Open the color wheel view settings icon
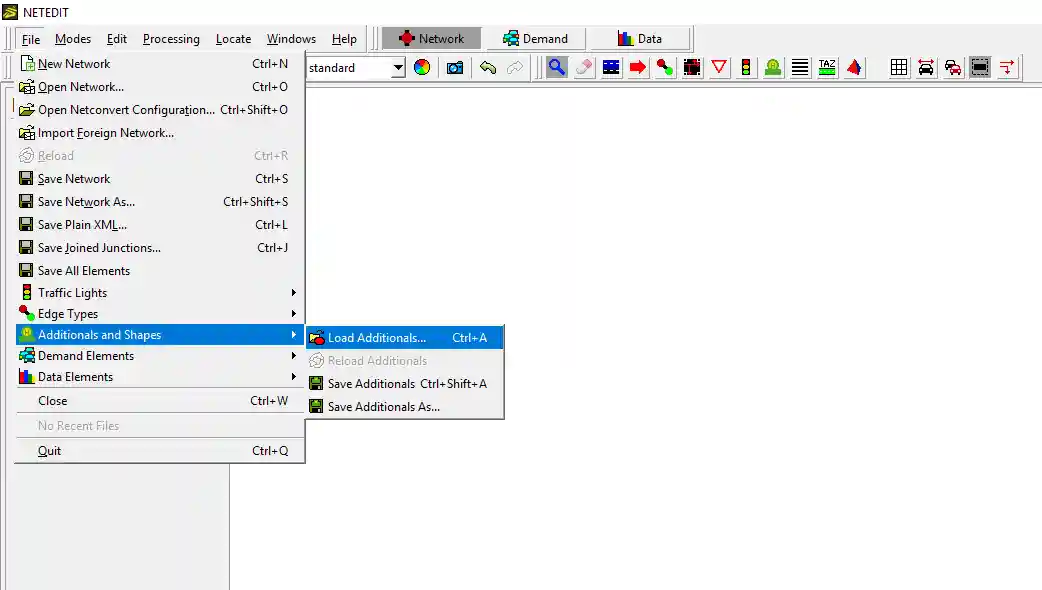The width and height of the screenshot is (1042, 590). [x=422, y=67]
